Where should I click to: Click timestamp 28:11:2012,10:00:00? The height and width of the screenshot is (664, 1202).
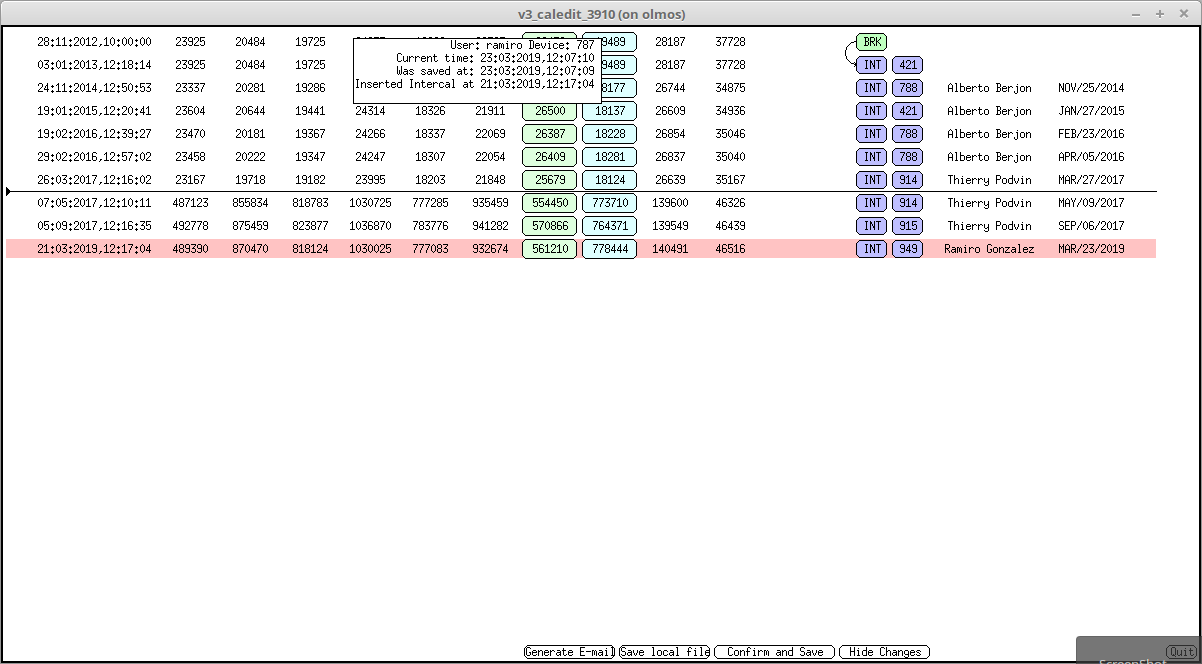pyautogui.click(x=95, y=42)
